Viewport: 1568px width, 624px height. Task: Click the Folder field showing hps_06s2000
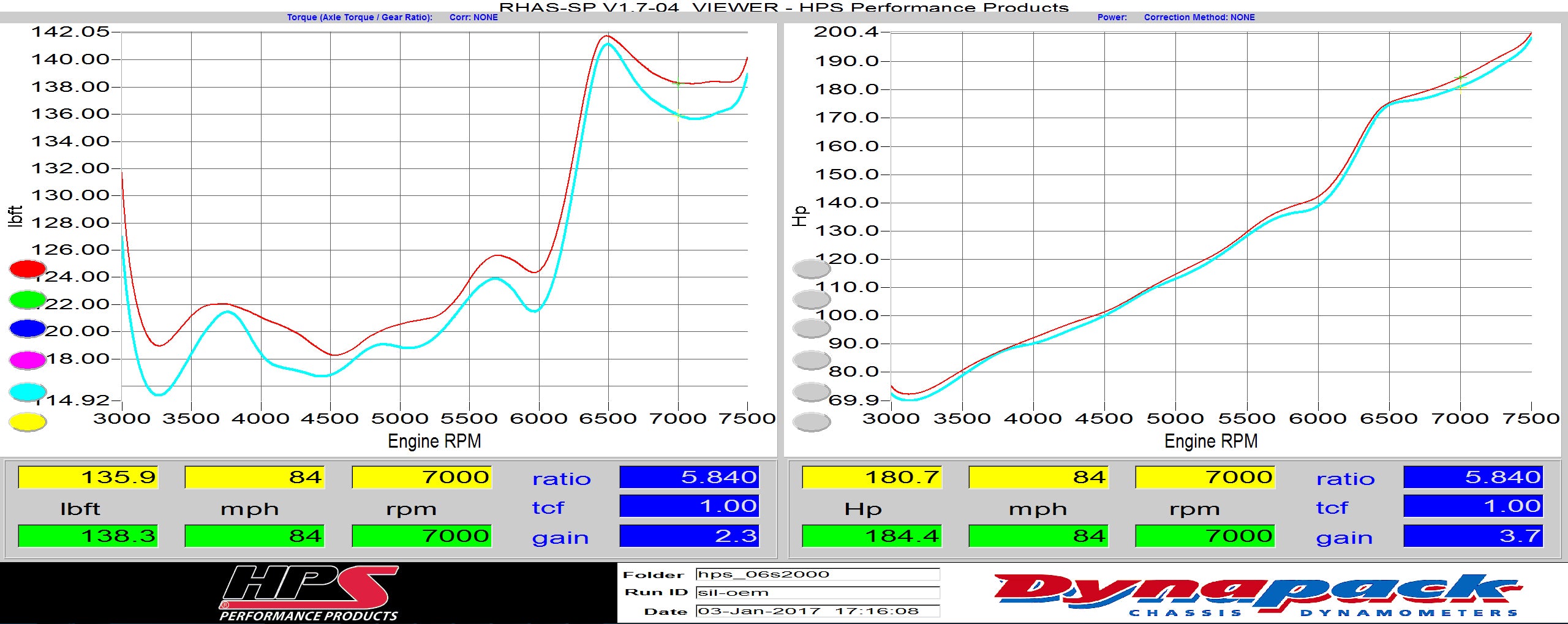(817, 574)
